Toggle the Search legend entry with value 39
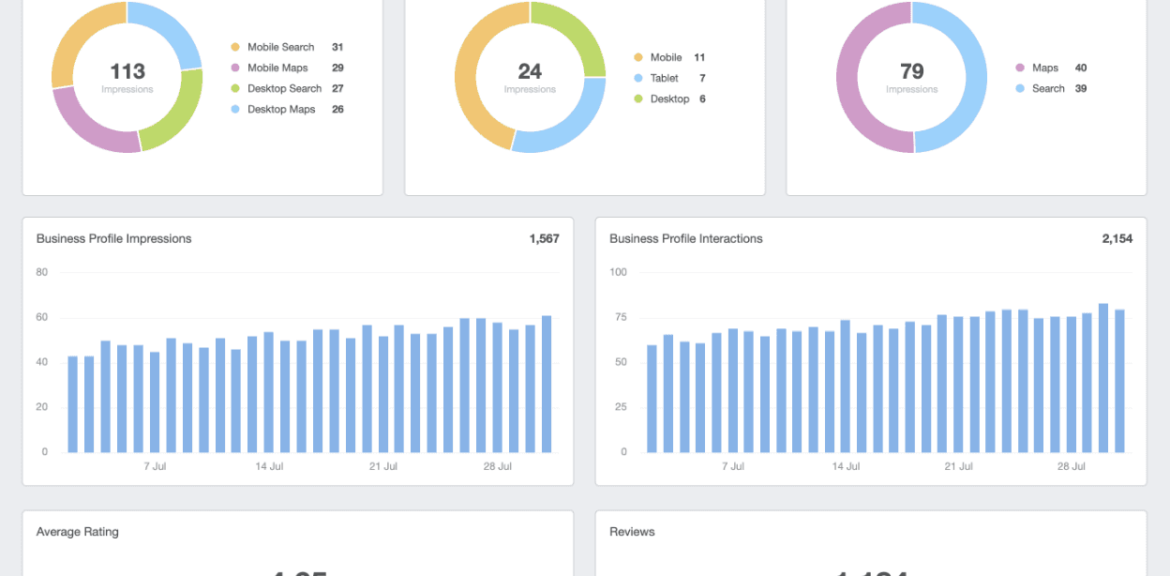The width and height of the screenshot is (1170, 576). [x=1047, y=89]
